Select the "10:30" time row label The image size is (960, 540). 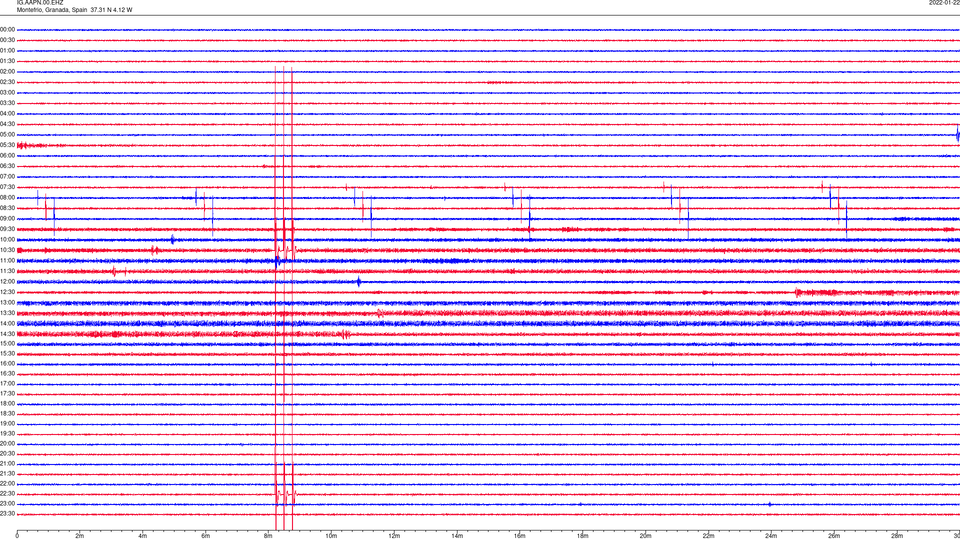click(x=7, y=250)
